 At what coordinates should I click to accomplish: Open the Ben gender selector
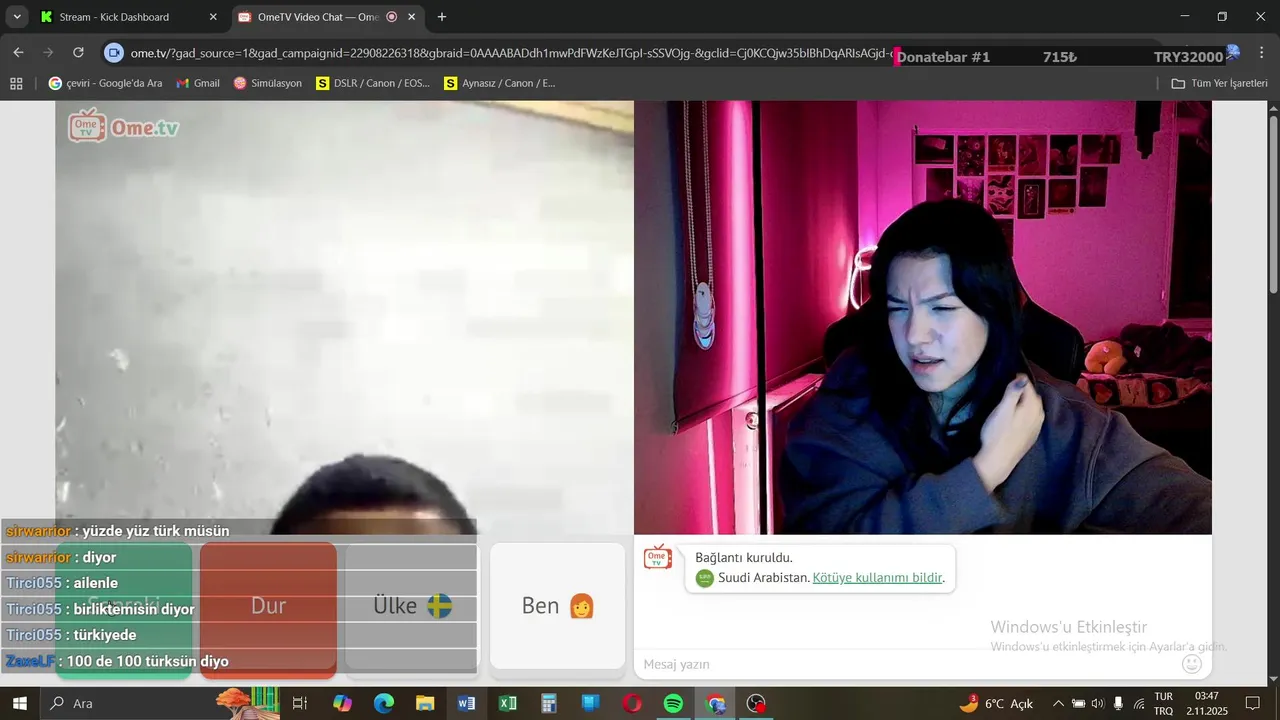coord(558,606)
